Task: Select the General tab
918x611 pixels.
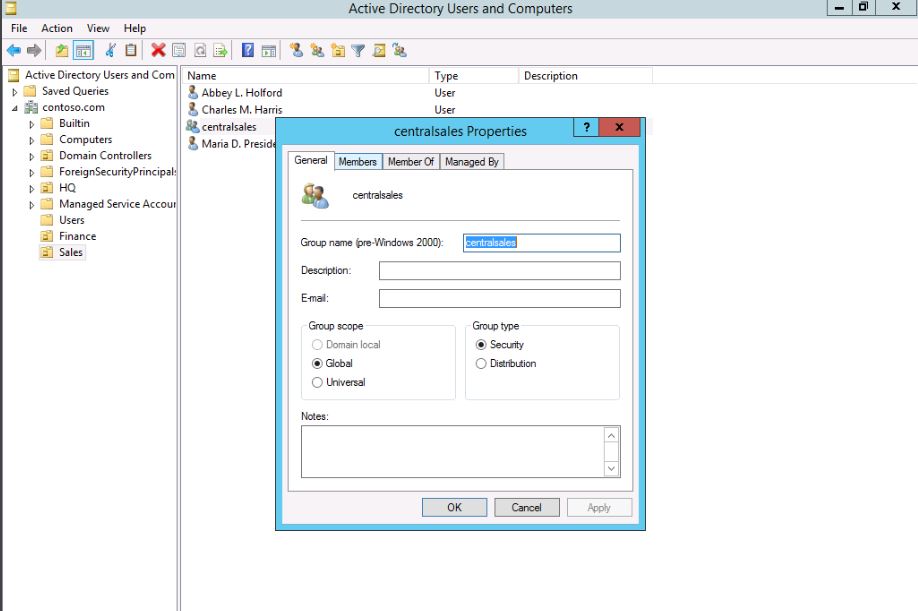Action: 311,160
